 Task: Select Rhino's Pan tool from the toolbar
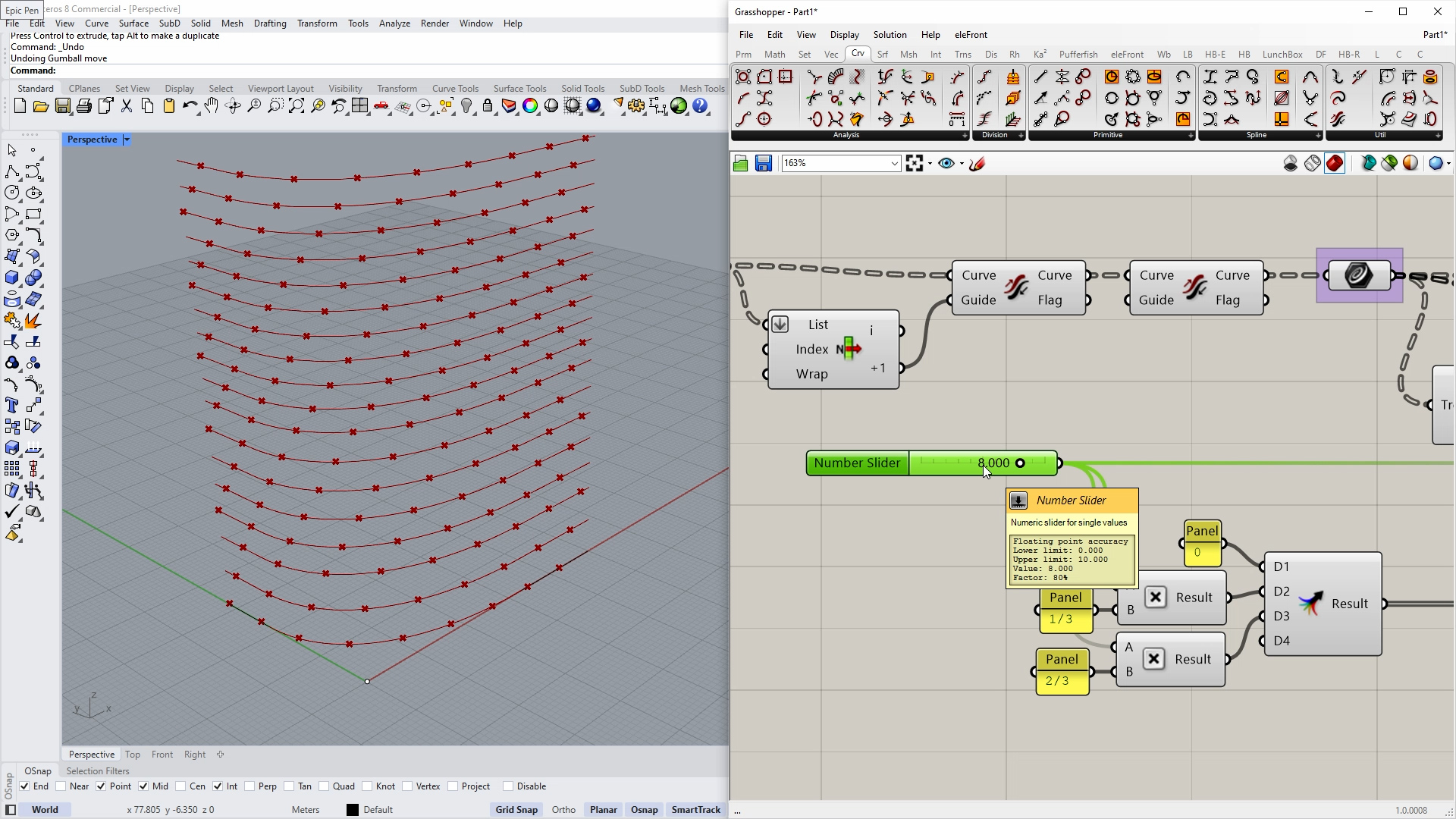coord(212,106)
